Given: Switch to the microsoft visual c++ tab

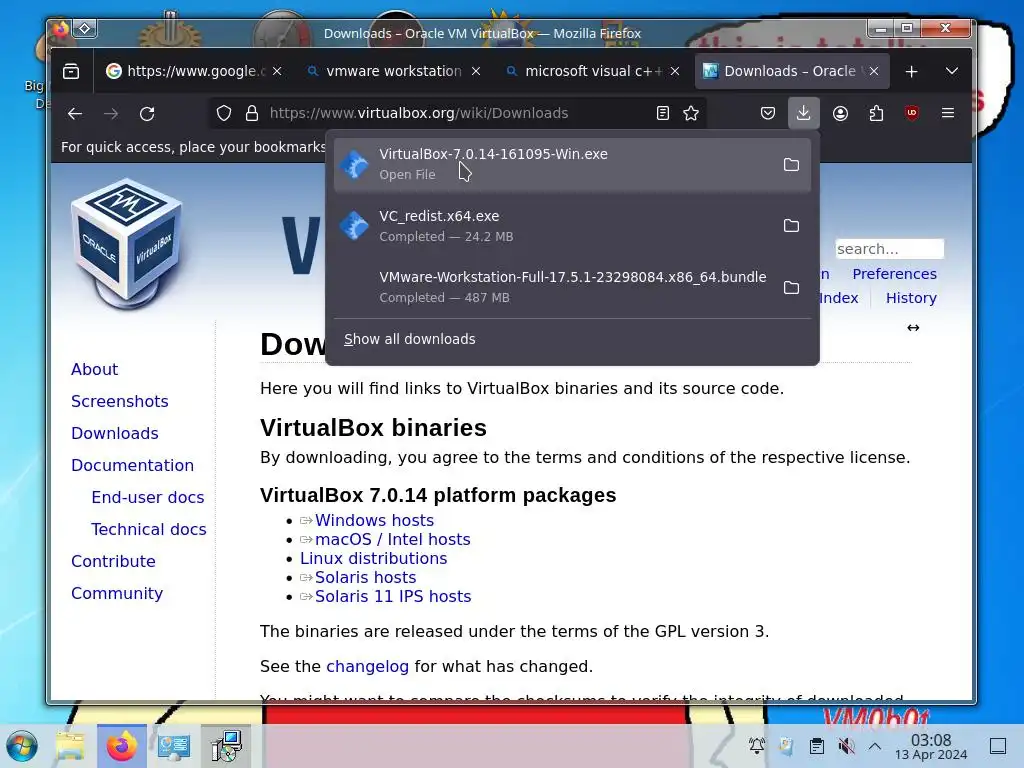Looking at the screenshot, I should coord(584,71).
